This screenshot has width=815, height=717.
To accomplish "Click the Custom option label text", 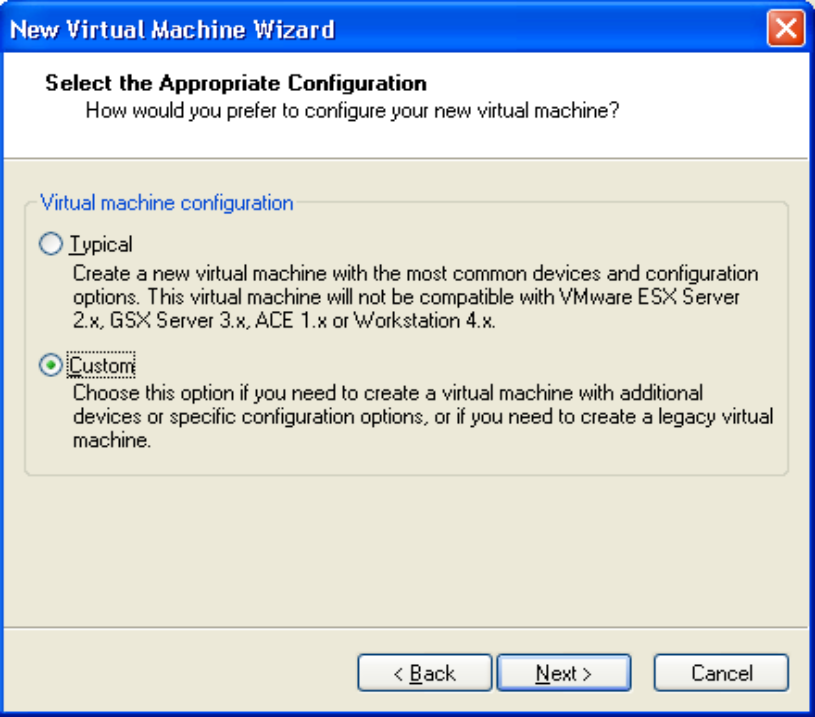I will pyautogui.click(x=101, y=366).
